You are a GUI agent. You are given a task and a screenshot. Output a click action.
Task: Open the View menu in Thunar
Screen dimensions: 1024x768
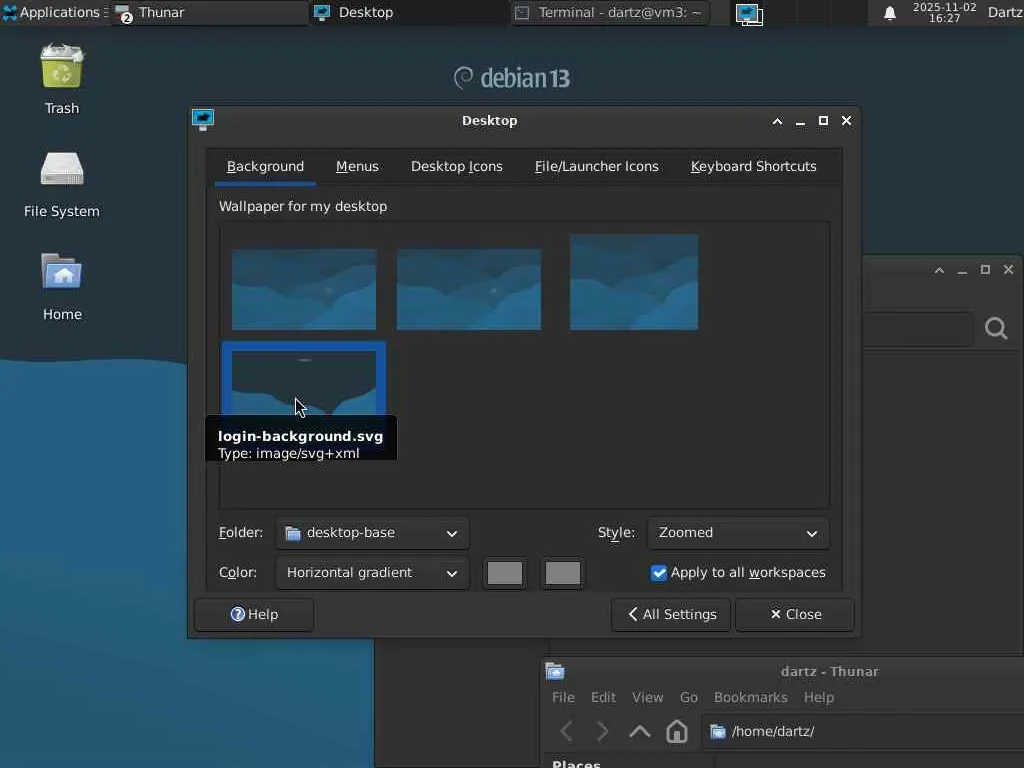[x=647, y=697]
